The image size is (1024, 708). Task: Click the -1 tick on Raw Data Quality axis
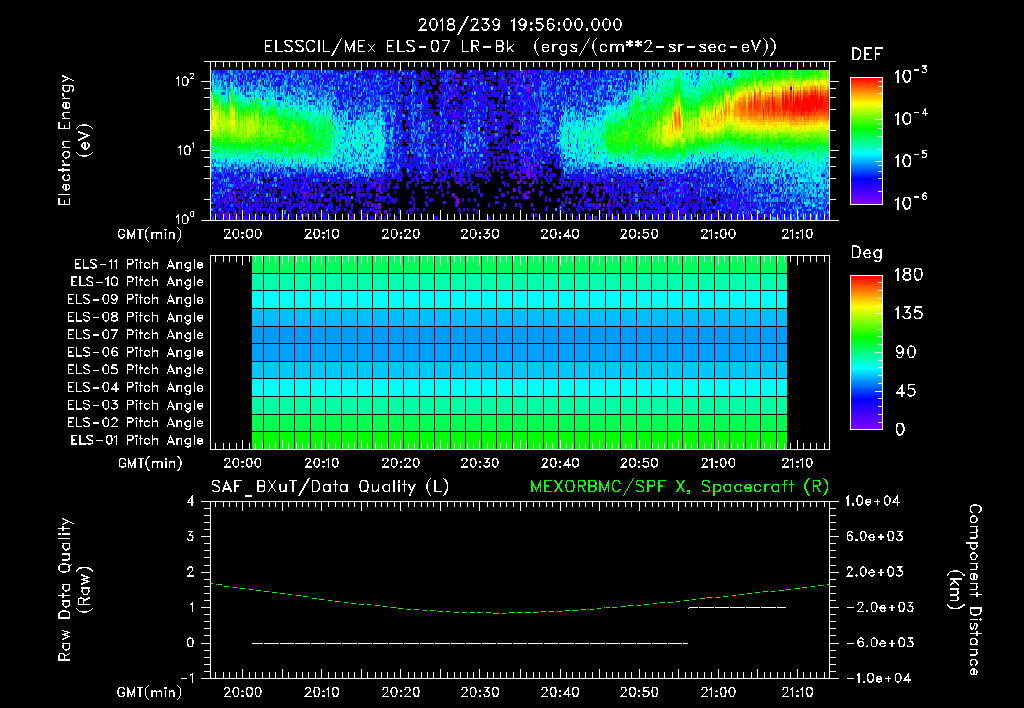tap(188, 678)
